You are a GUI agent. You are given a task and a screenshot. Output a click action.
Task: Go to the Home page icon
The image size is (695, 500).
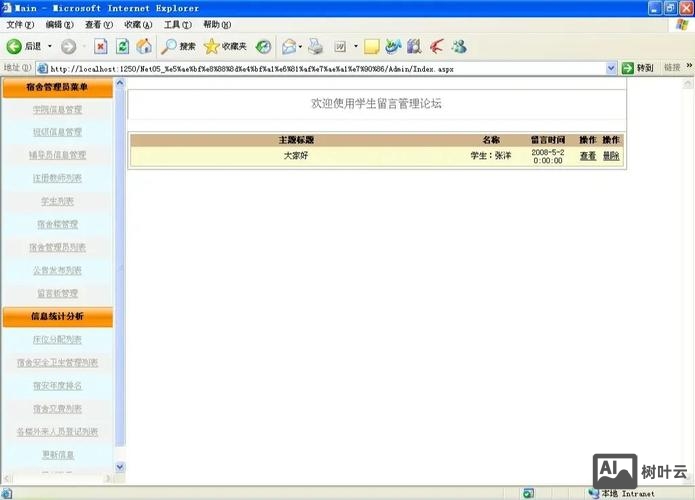(144, 46)
